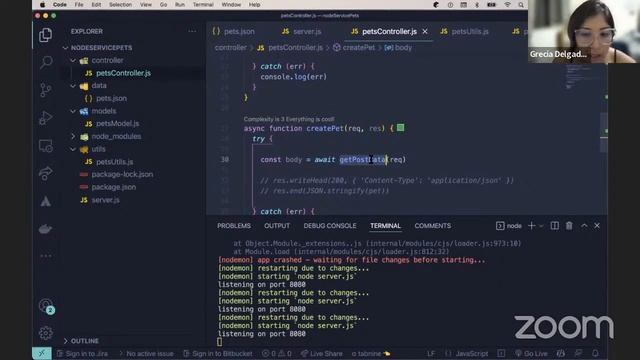The height and width of the screenshot is (360, 640).
Task: Click Sign in to Bitbucket status item
Action: point(218,353)
